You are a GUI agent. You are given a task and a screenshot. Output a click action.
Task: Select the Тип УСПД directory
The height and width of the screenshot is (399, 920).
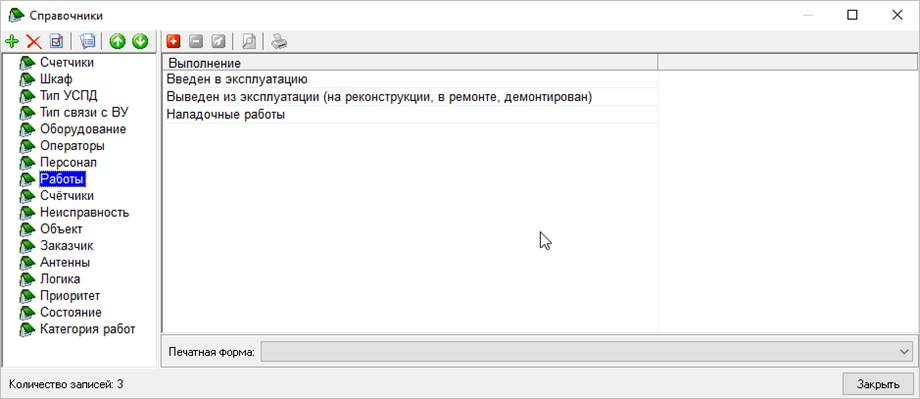click(69, 96)
